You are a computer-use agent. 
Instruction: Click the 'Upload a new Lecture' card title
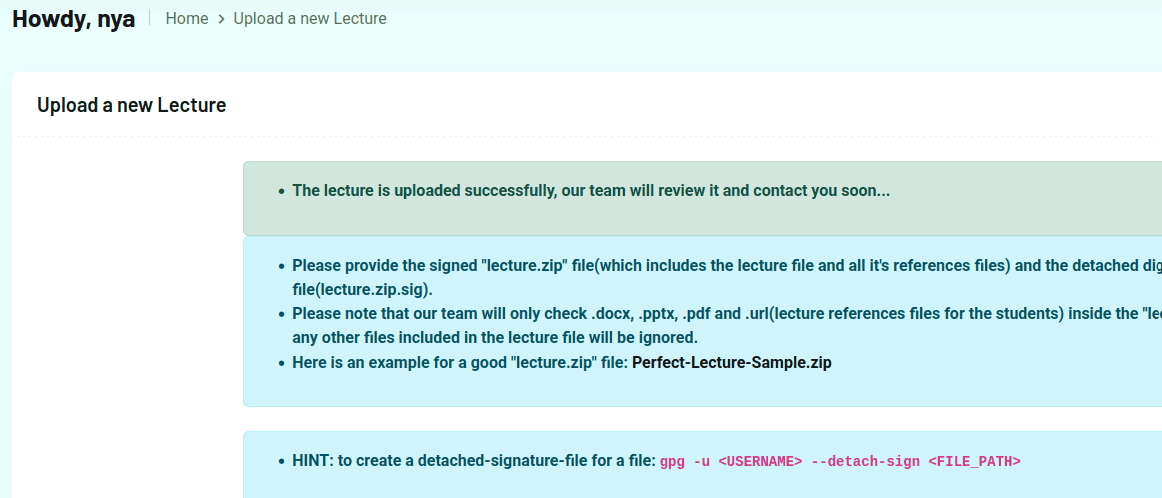pyautogui.click(x=131, y=105)
